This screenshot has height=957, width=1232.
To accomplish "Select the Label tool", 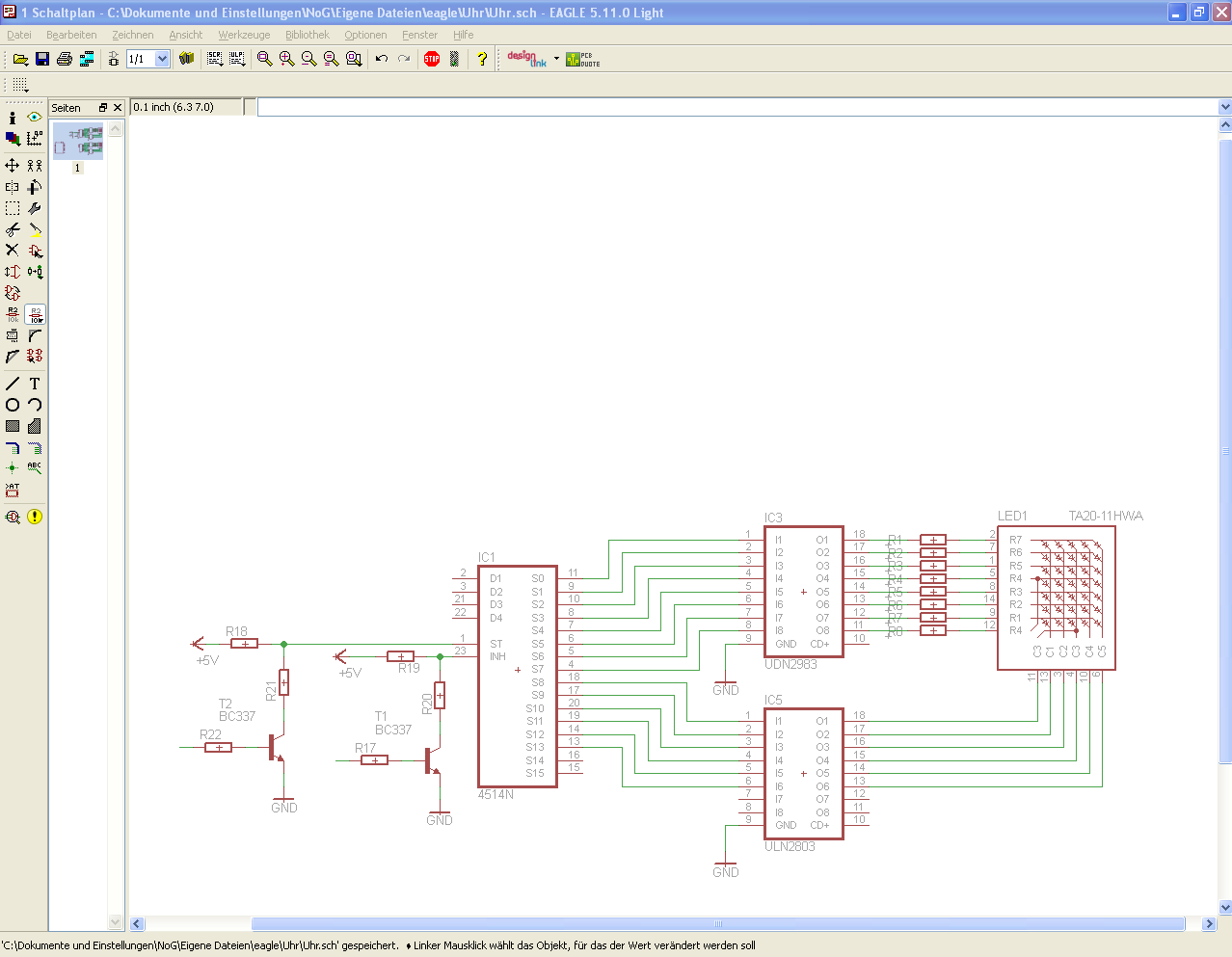I will point(35,468).
